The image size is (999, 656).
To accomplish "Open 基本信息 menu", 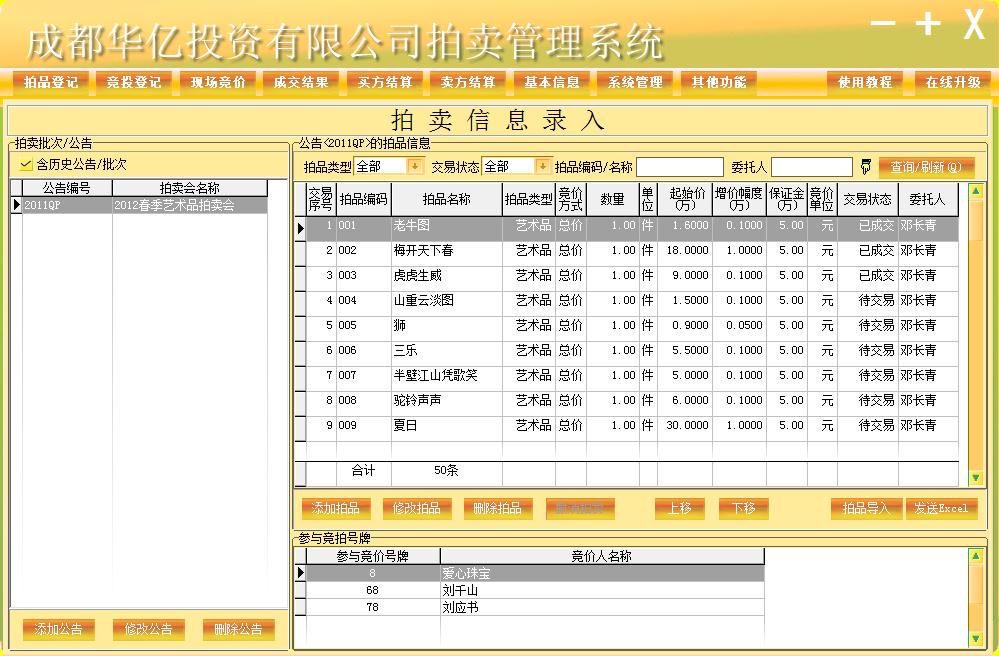I will click(552, 82).
